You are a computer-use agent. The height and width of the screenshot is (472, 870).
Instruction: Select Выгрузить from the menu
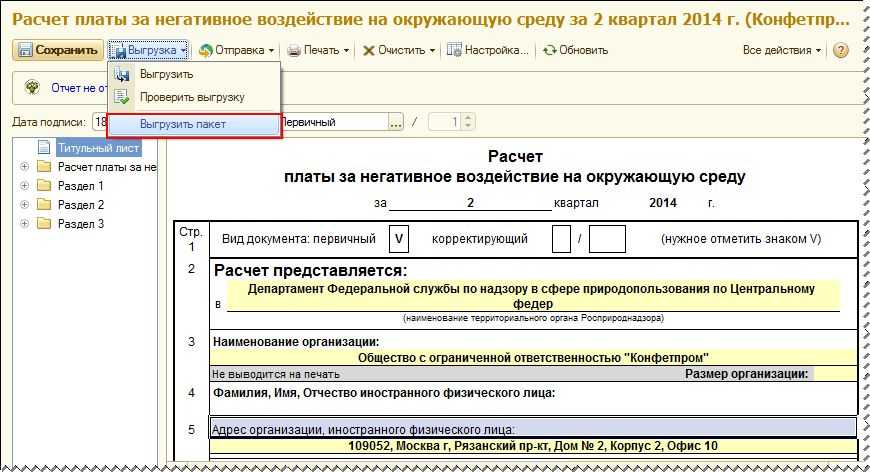tap(167, 74)
